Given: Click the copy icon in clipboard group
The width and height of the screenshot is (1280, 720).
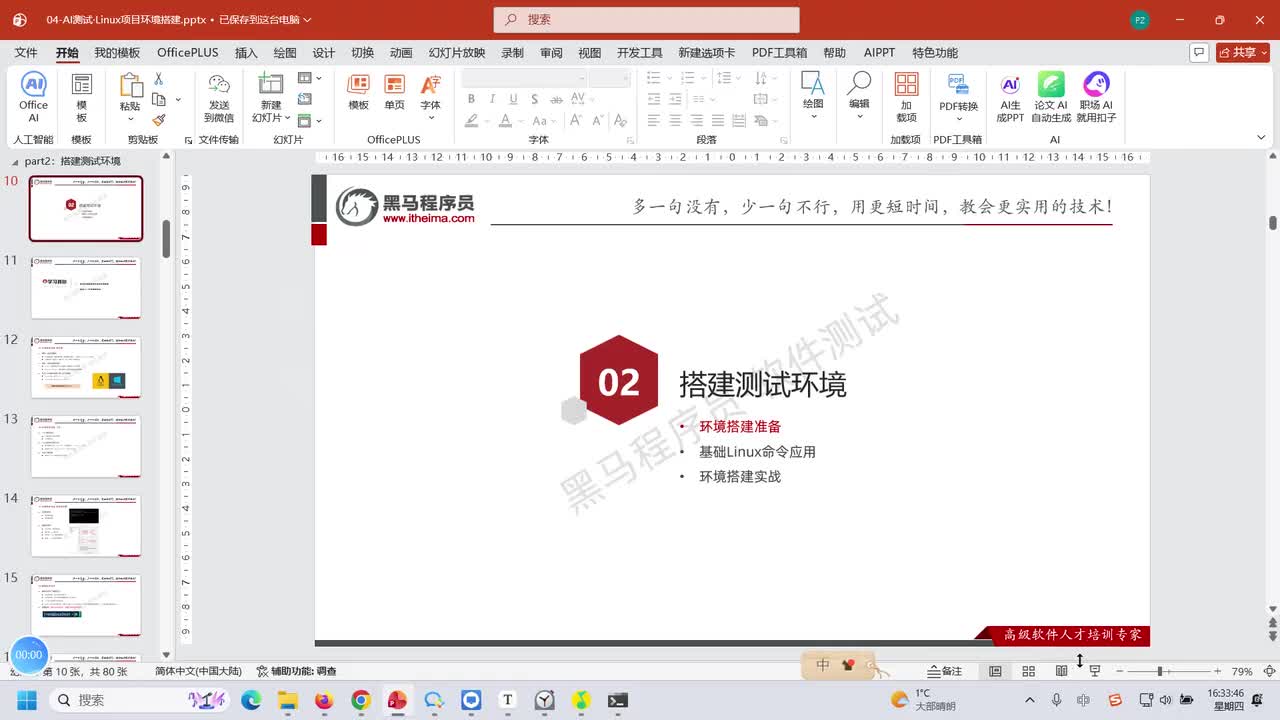Looking at the screenshot, I should (x=158, y=99).
